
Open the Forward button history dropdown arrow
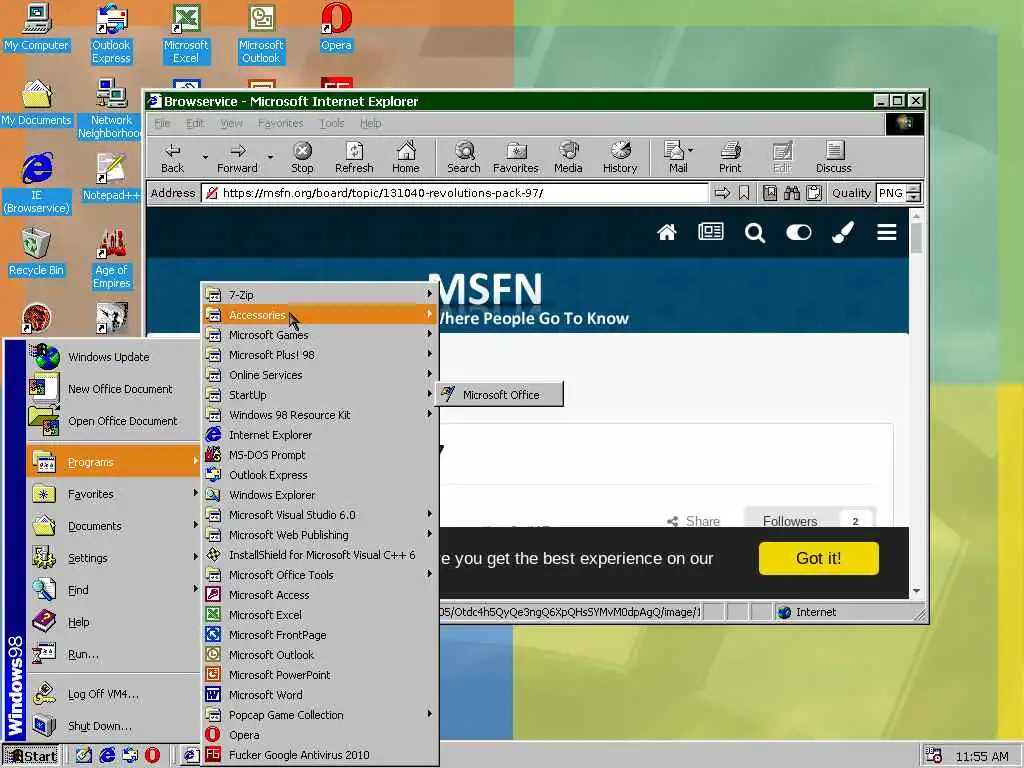(270, 157)
